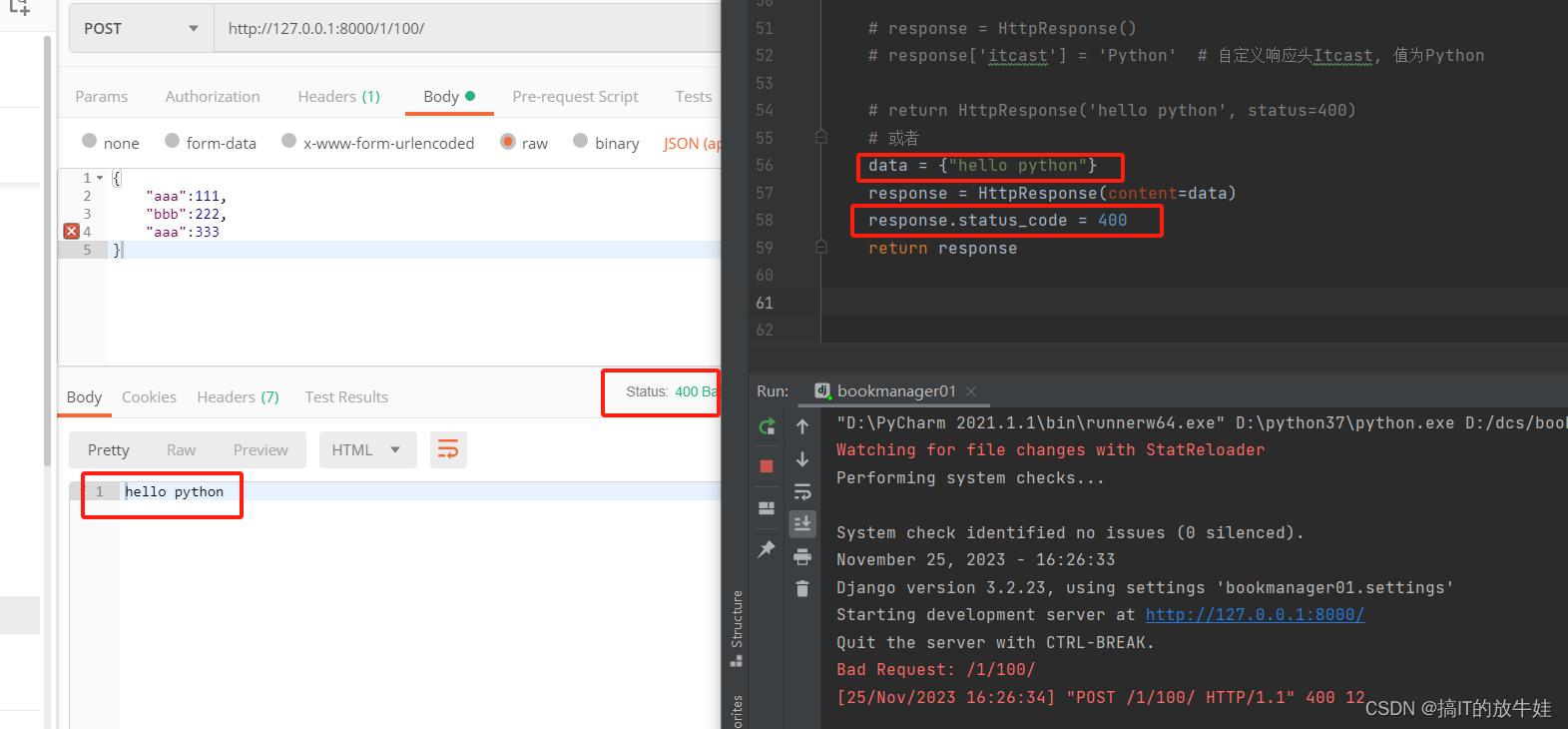Click the up arrow in Run console toolbar

point(802,426)
